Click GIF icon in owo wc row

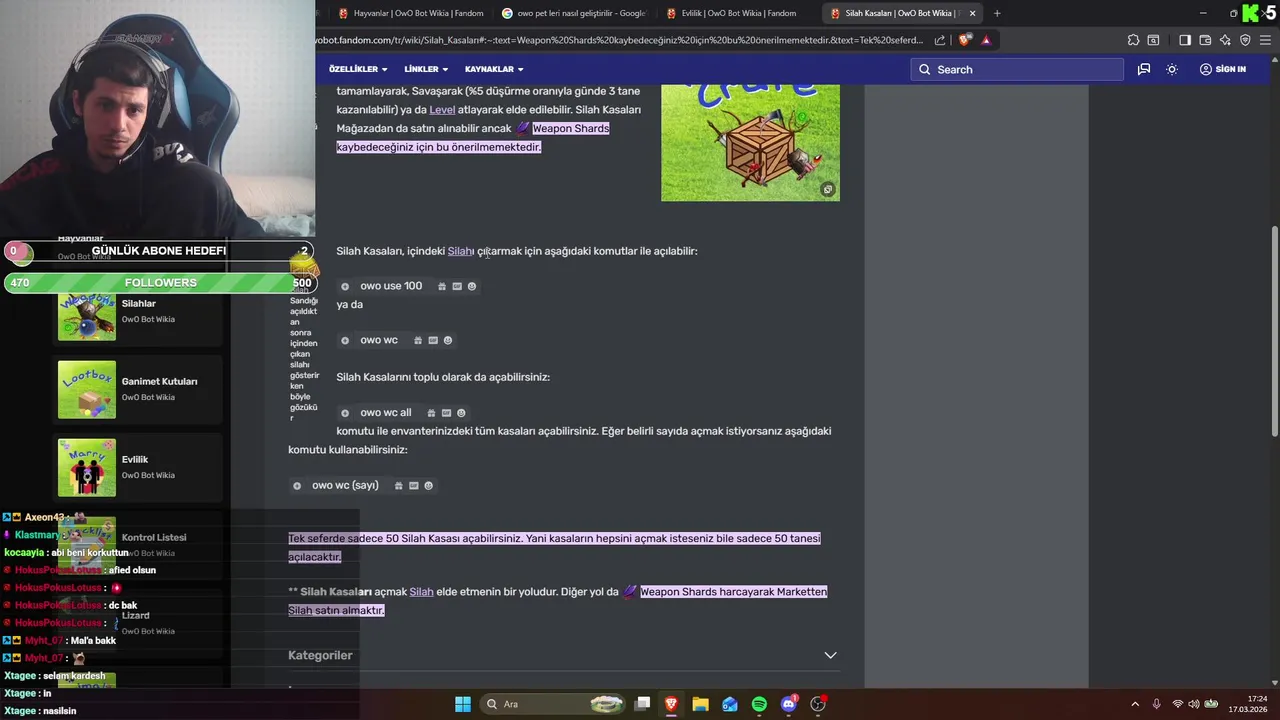click(433, 340)
